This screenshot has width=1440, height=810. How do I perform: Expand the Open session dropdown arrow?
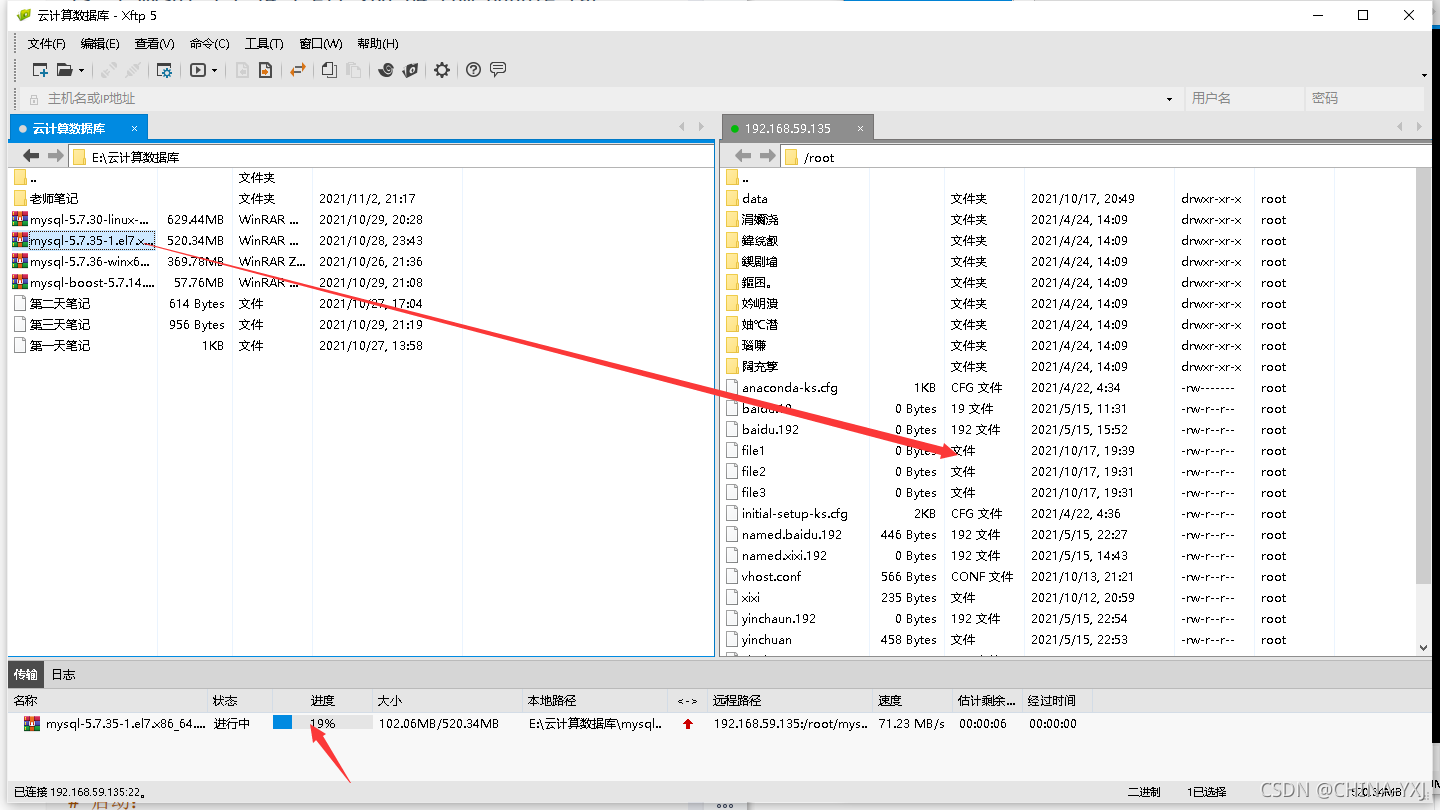(x=81, y=71)
